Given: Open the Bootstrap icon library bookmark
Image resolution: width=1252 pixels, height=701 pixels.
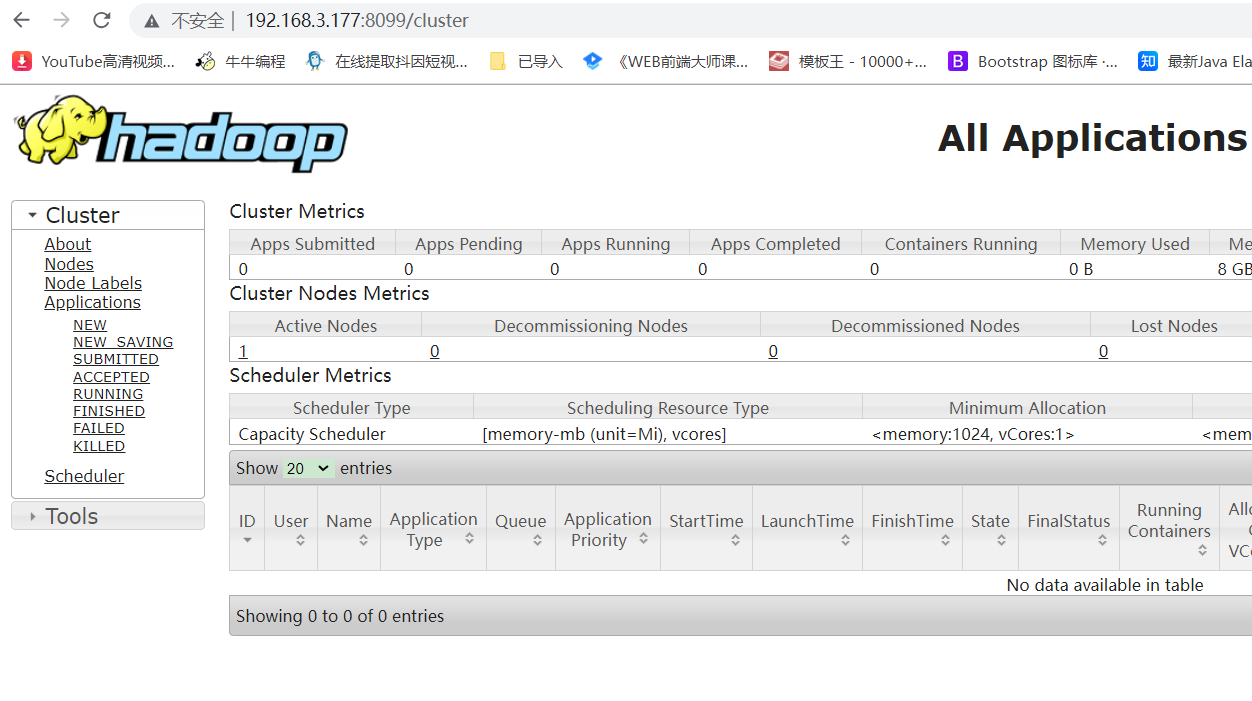Looking at the screenshot, I should pos(1033,61).
